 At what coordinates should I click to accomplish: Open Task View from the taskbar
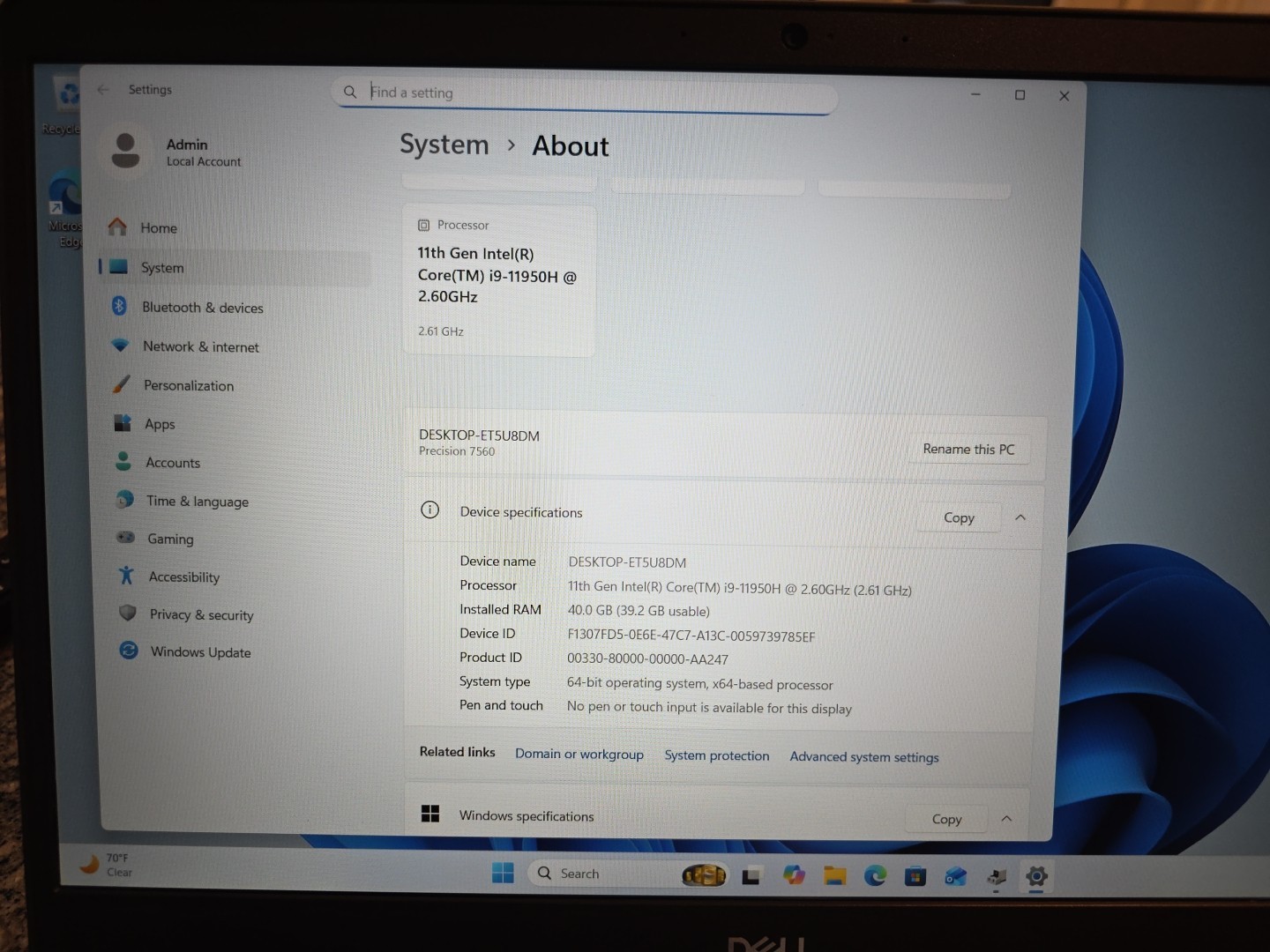point(751,876)
